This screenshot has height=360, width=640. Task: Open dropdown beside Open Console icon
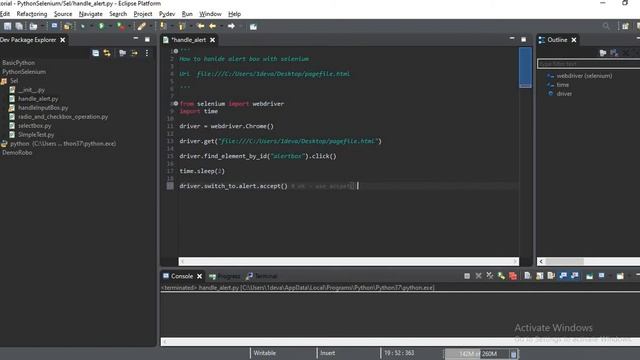628,276
